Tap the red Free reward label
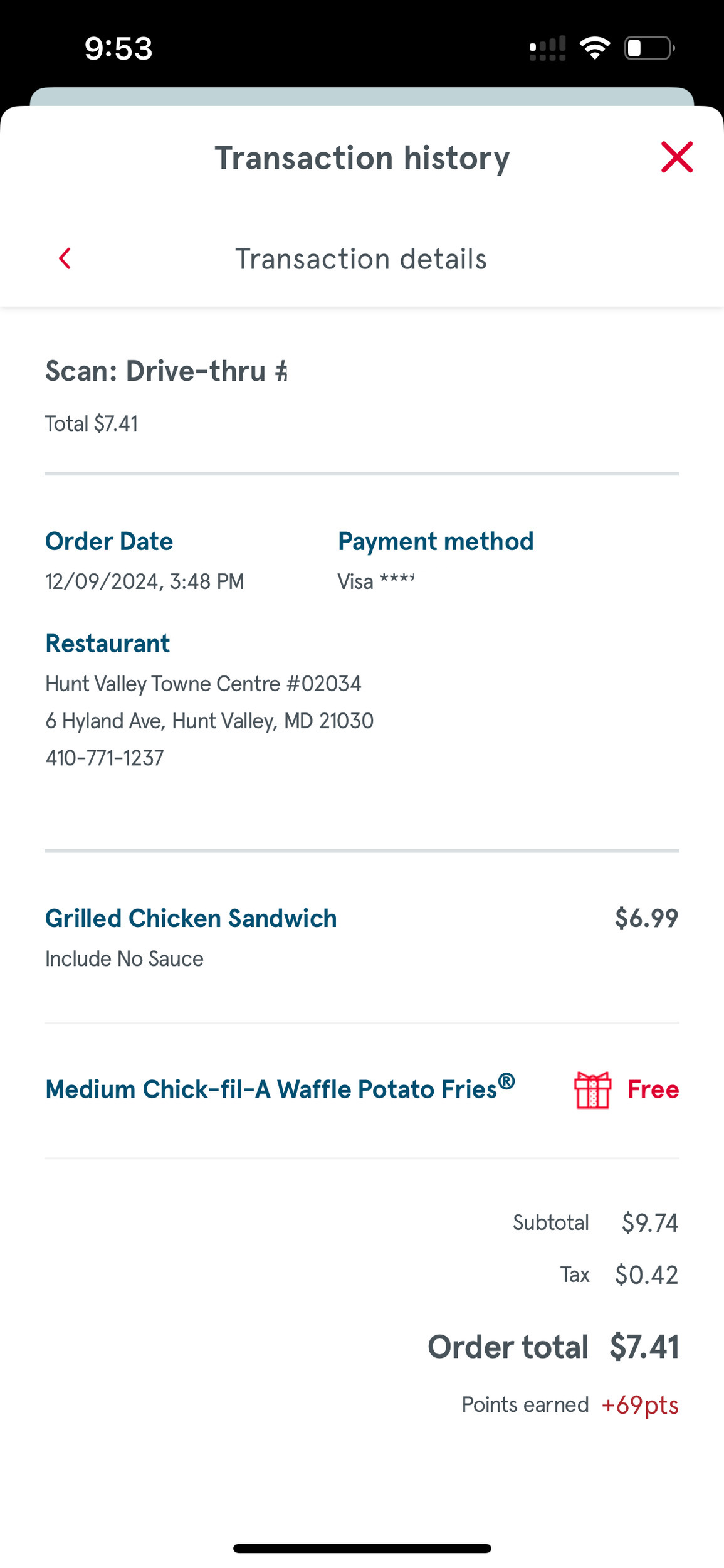The image size is (724, 1568). click(x=653, y=1089)
